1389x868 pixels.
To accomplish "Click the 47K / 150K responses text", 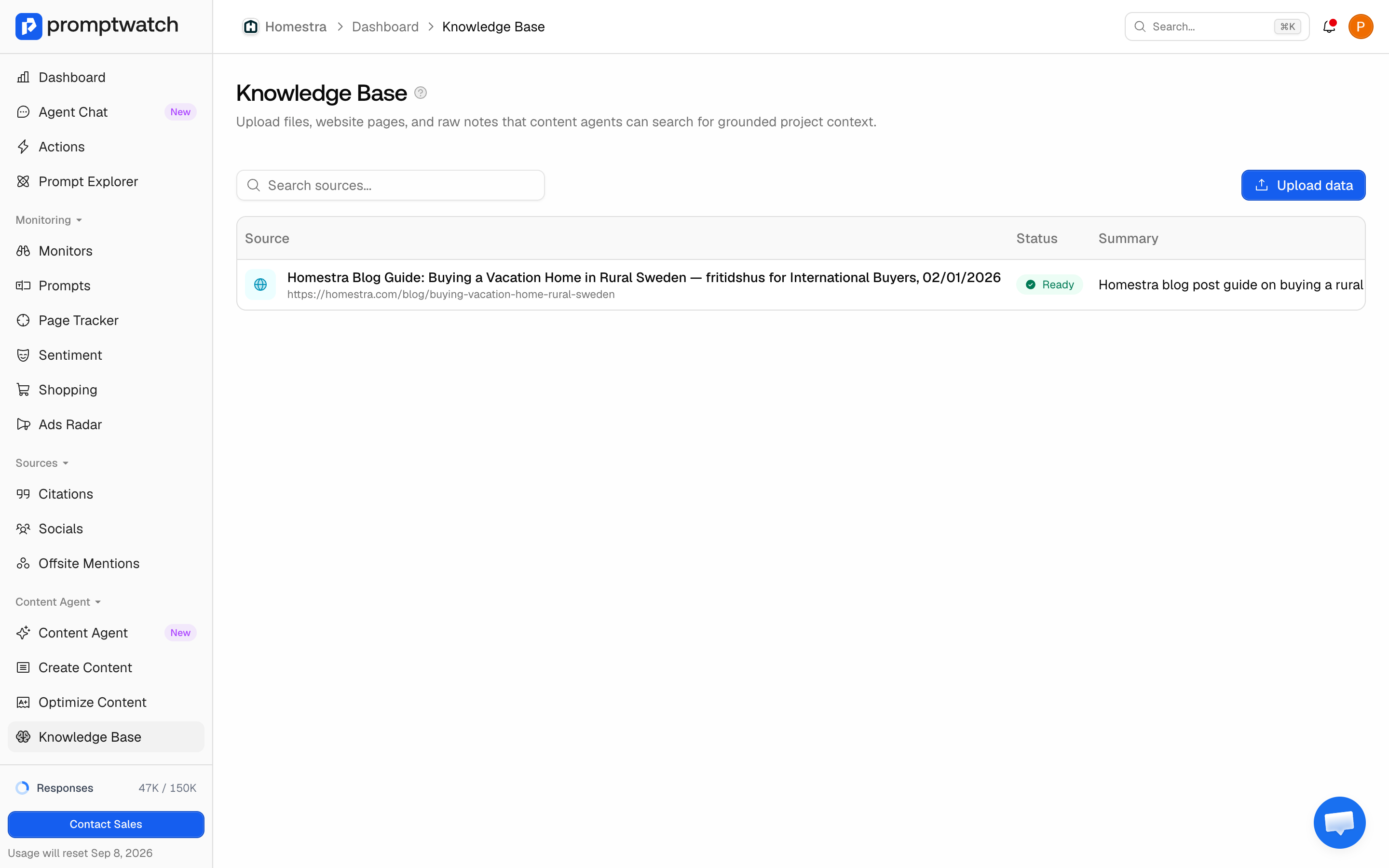I will point(168,787).
